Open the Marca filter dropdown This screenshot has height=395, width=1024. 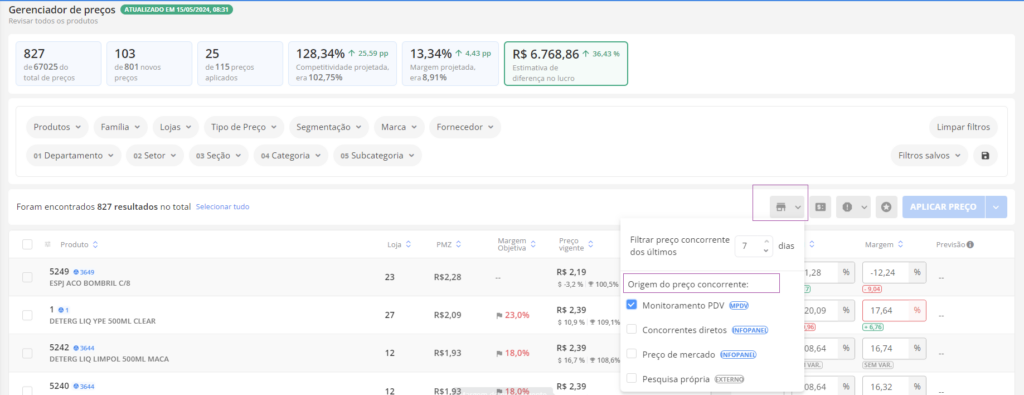click(399, 127)
